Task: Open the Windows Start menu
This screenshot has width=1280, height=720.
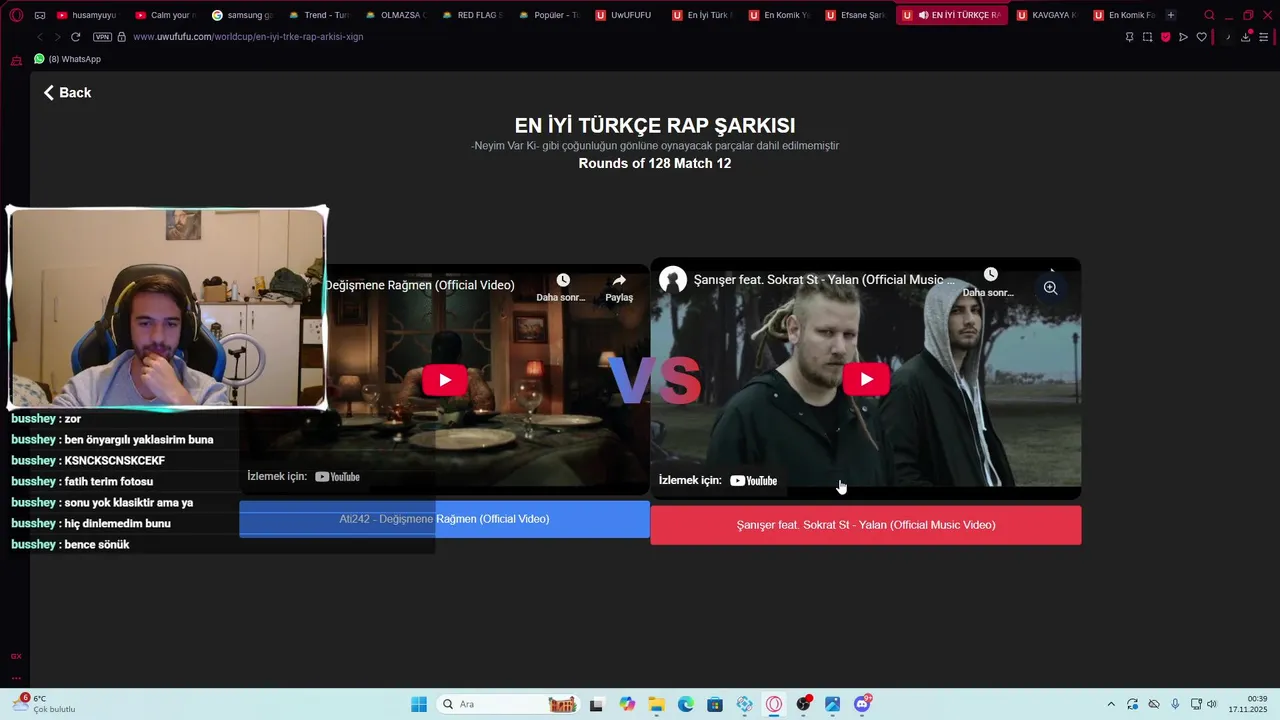Action: pyautogui.click(x=419, y=704)
